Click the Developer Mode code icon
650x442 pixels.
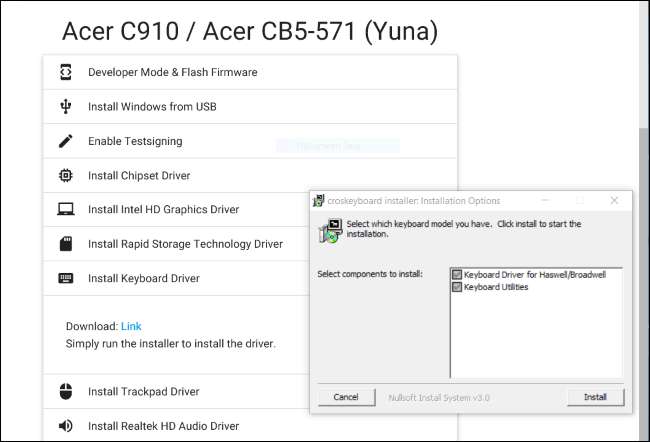point(66,72)
